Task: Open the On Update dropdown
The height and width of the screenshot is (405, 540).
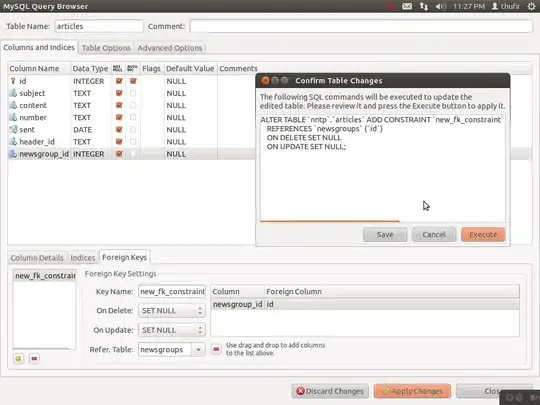Action: pos(172,330)
